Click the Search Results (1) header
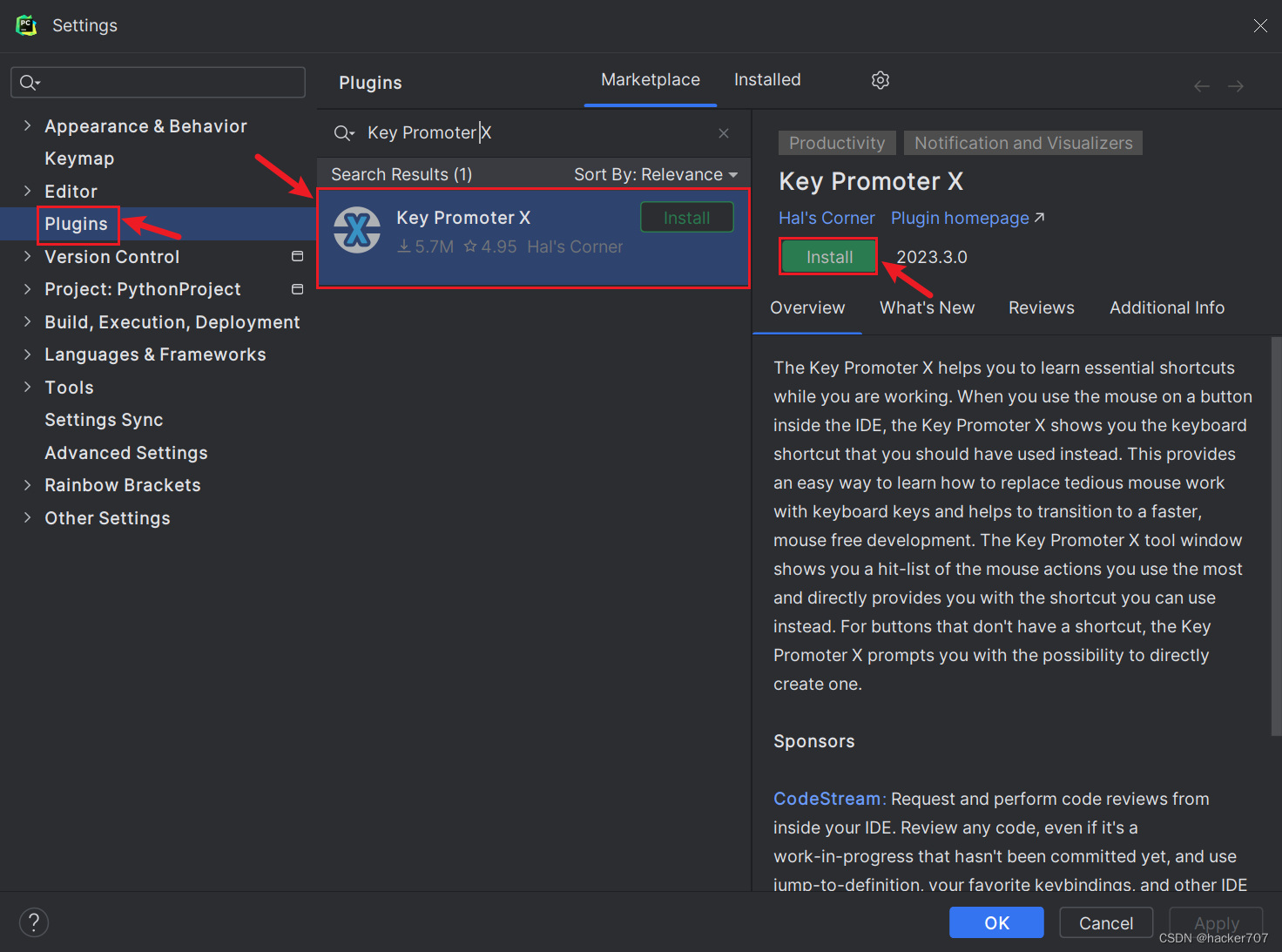 [401, 174]
